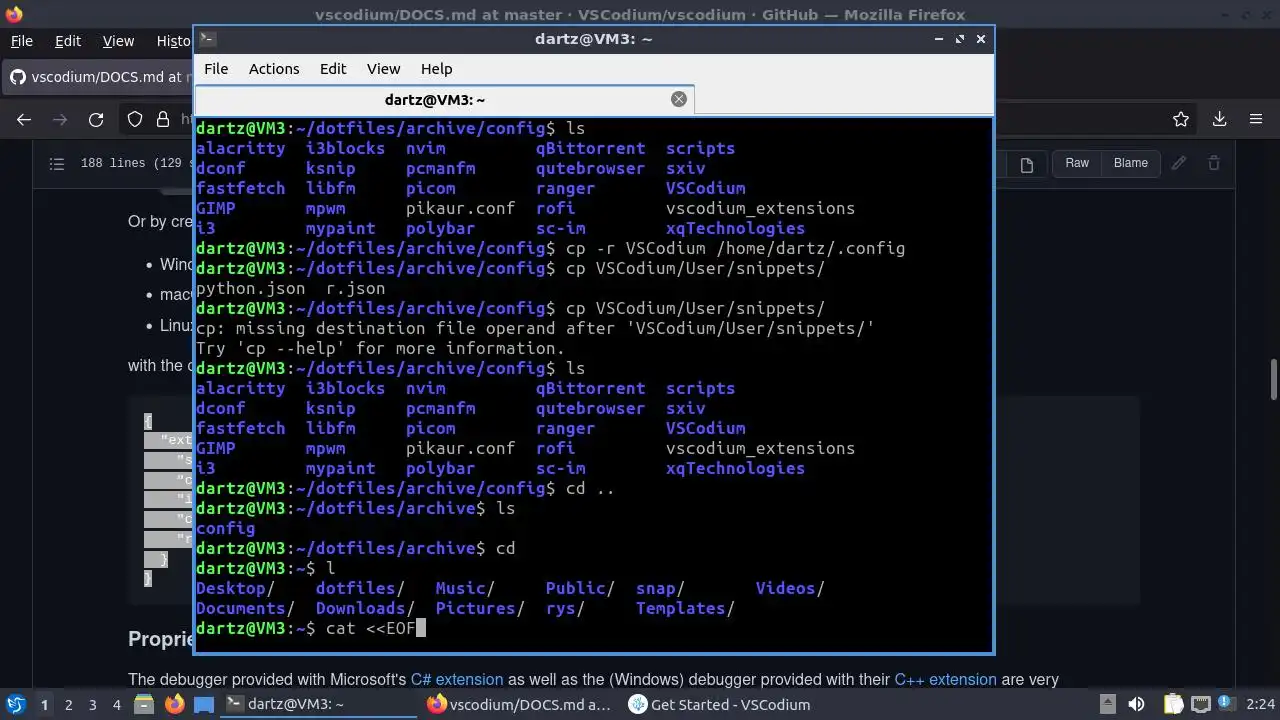Click the terminal command prompt line 'cat <<EOF'
Viewport: 1280px width, 720px height.
[x=370, y=628]
